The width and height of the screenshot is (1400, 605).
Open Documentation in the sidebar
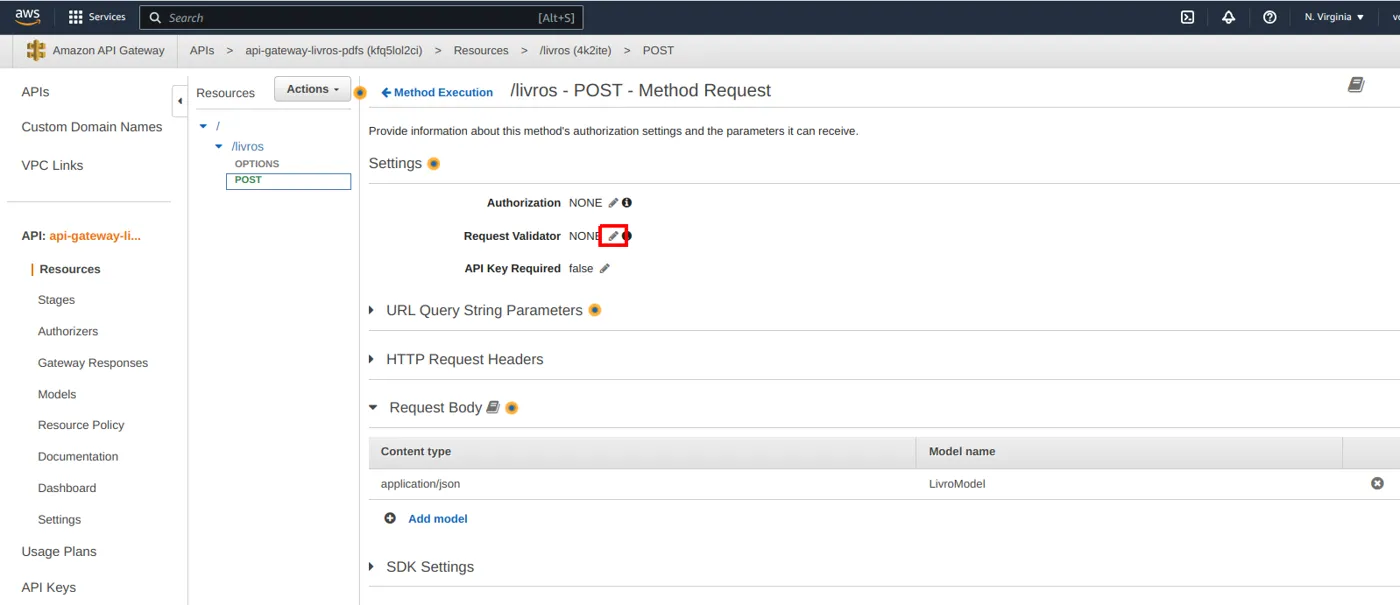click(x=78, y=456)
